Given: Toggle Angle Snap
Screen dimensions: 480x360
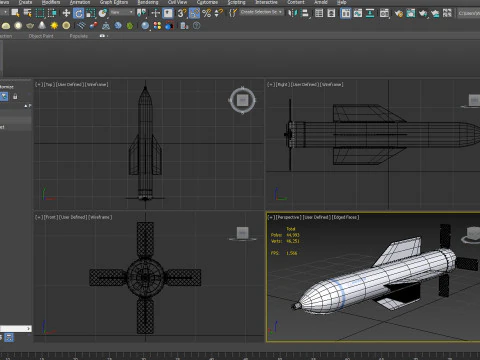Looking at the screenshot, I should click(194, 13).
